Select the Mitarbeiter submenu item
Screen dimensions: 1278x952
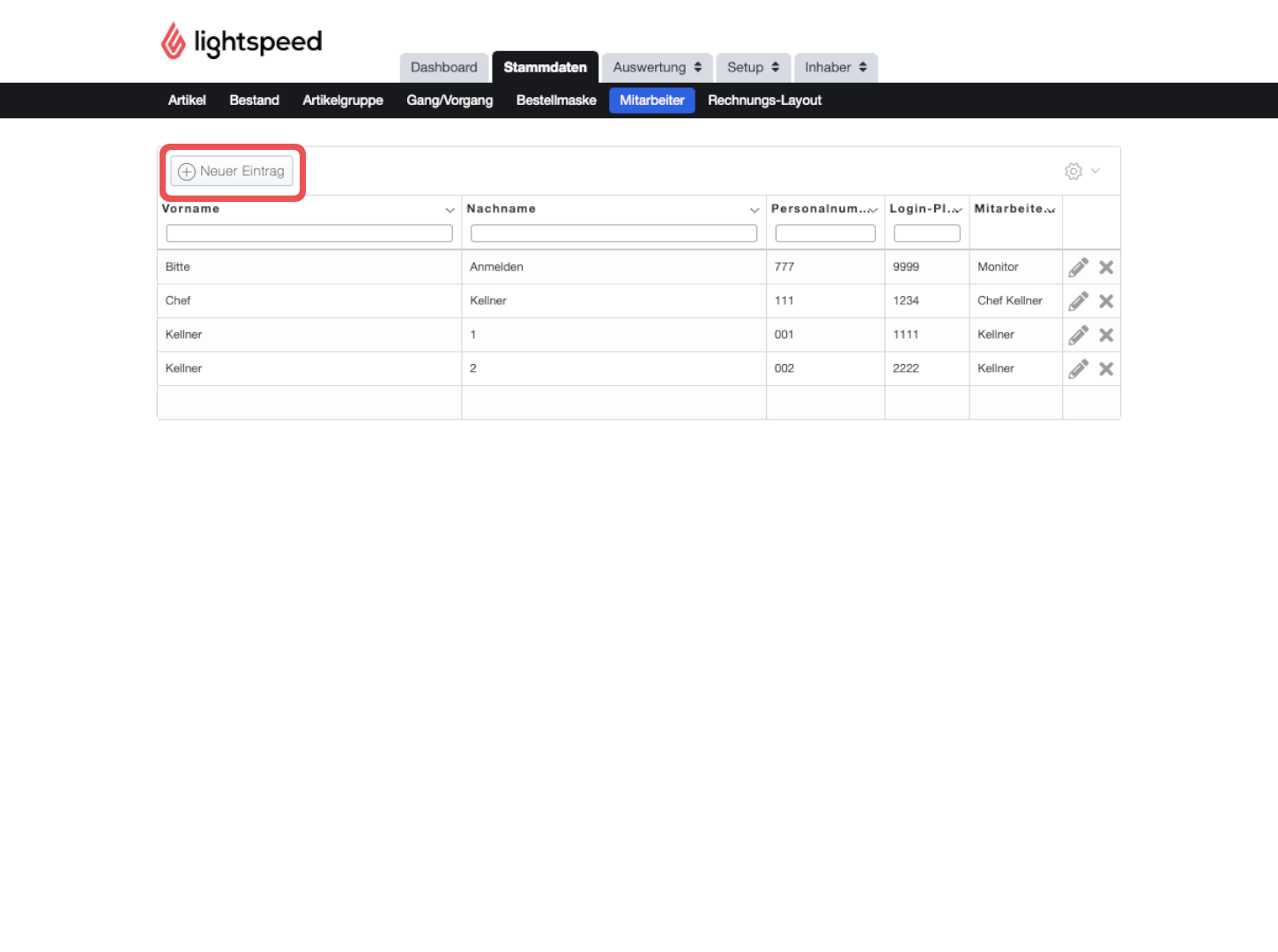pos(652,100)
